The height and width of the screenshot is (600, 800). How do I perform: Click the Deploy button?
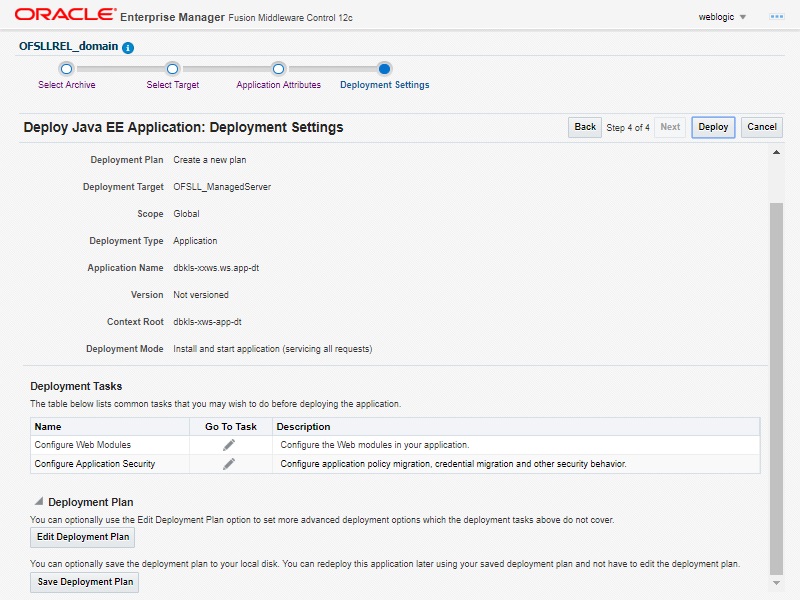coord(713,127)
